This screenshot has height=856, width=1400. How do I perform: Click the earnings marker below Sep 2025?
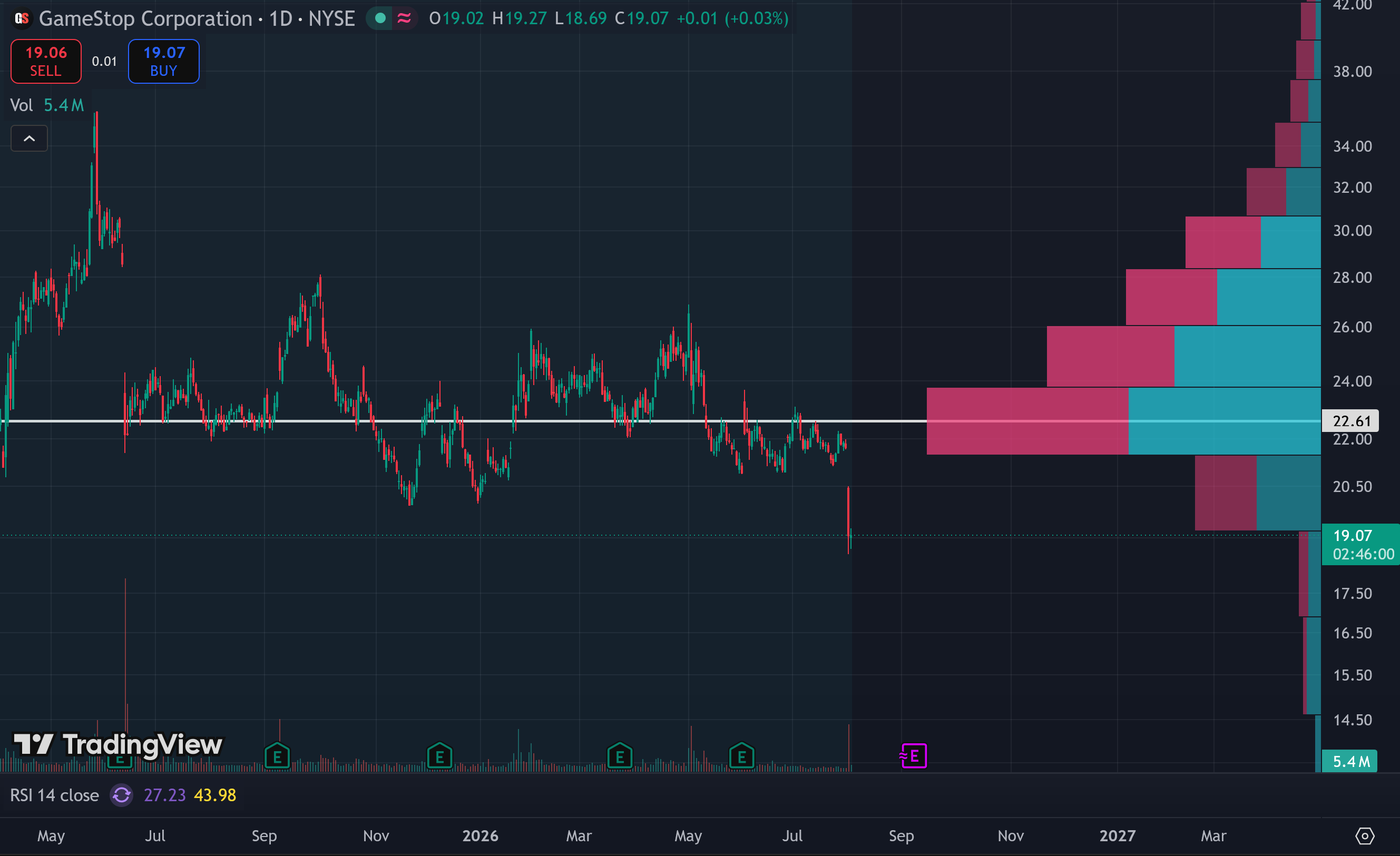coord(277,756)
